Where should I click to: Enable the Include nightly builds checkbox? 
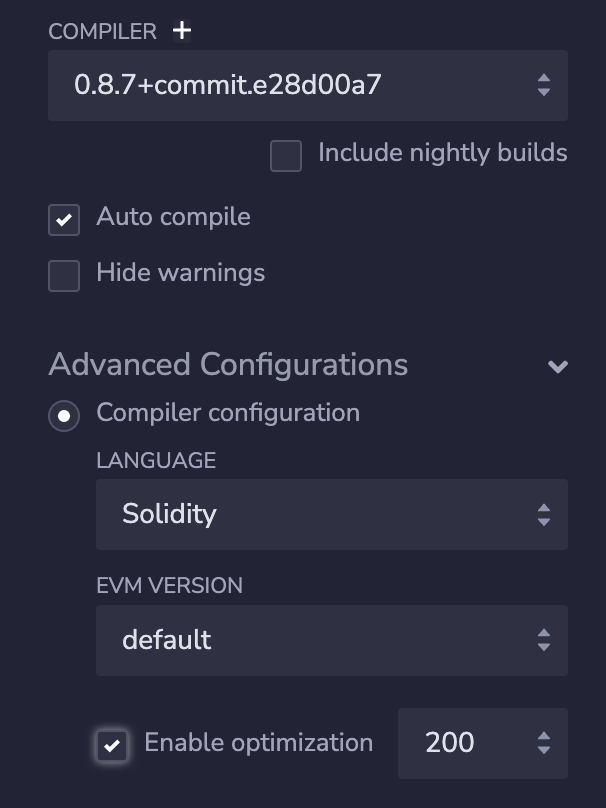(286, 156)
